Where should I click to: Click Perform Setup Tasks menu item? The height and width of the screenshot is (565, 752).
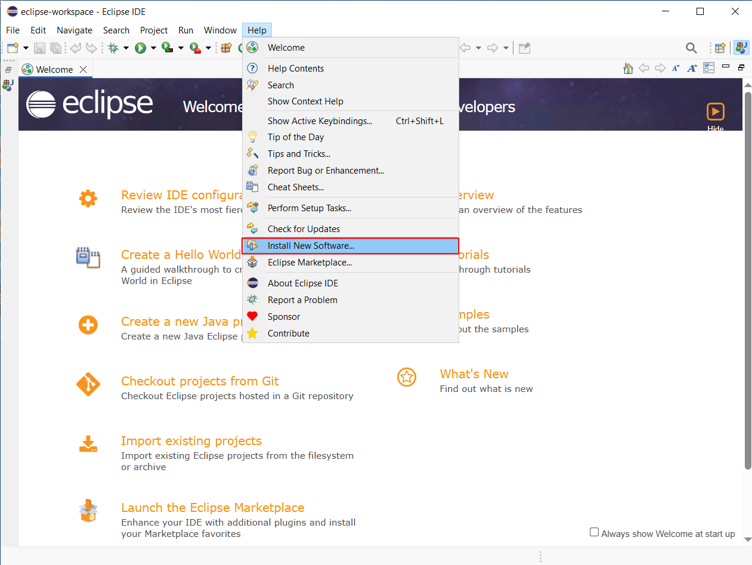point(351,208)
